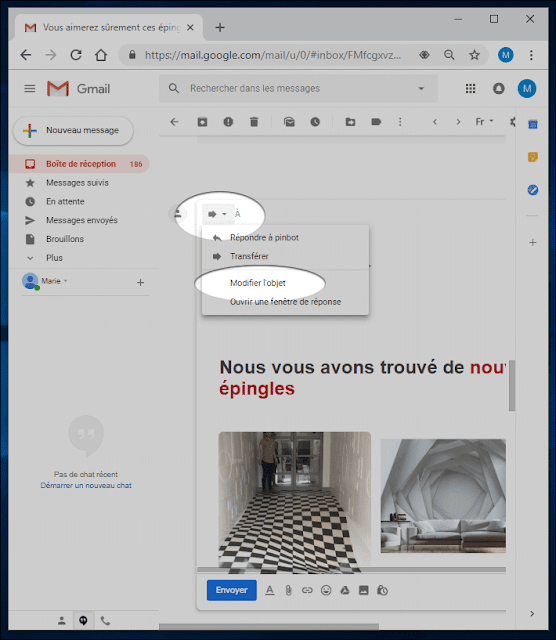Archive the open message
Viewport: 556px width, 640px height.
point(202,122)
